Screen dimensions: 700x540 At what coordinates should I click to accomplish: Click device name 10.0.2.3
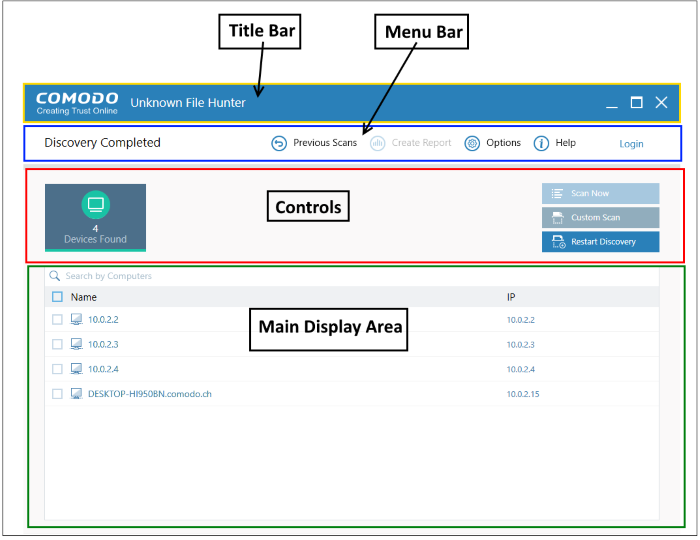[x=103, y=345]
